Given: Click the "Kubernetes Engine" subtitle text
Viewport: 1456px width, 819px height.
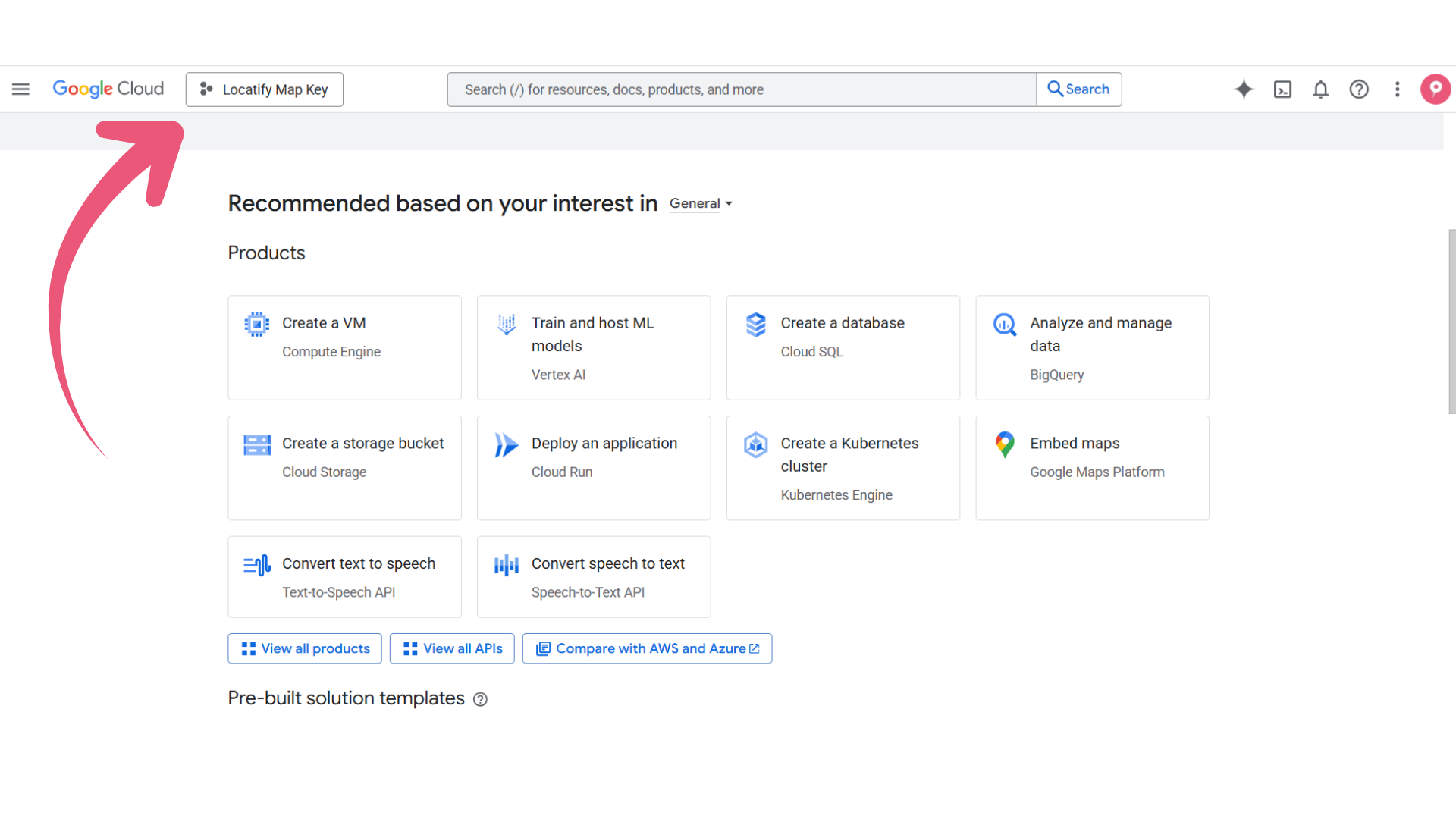Looking at the screenshot, I should click(836, 494).
